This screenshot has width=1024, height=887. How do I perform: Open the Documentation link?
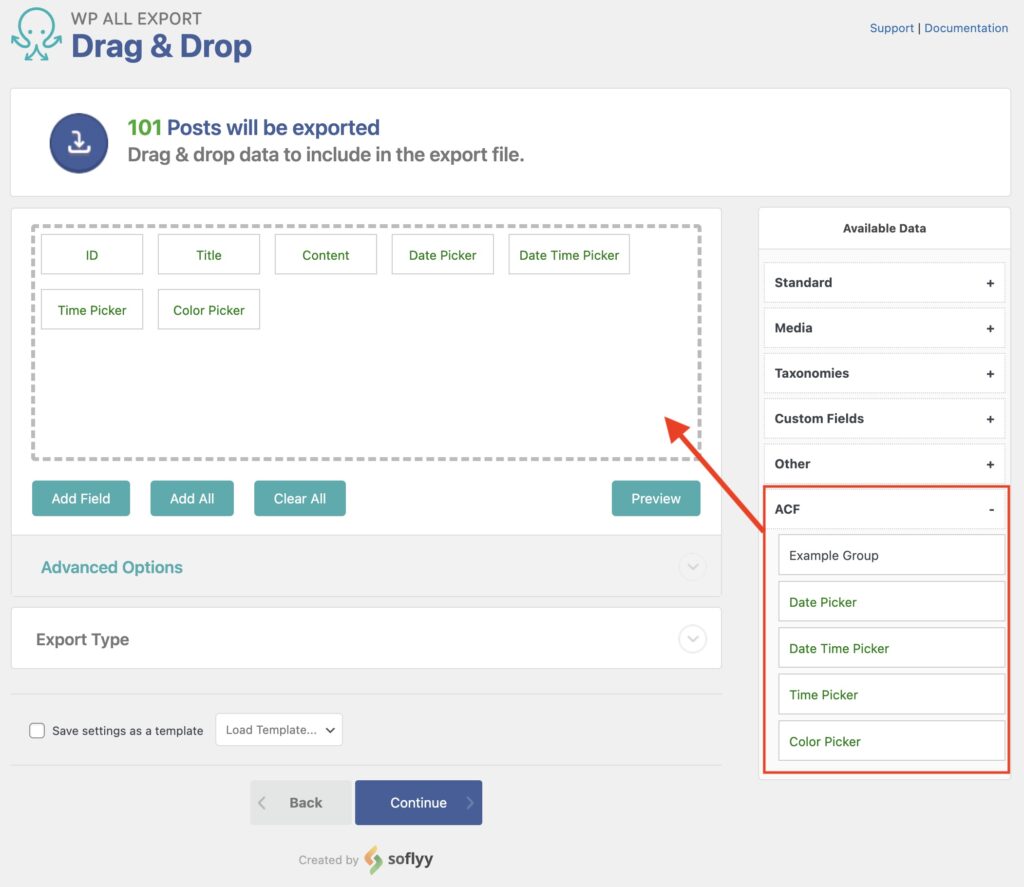966,28
